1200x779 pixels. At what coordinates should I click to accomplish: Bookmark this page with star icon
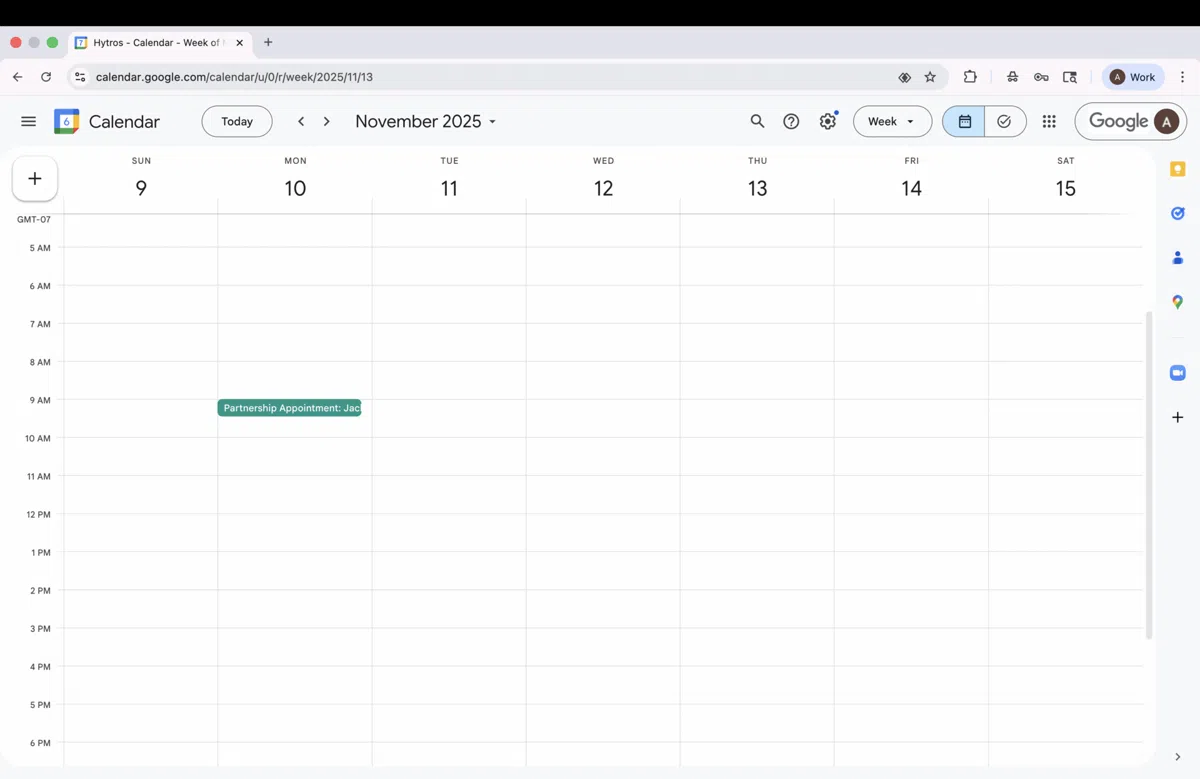click(930, 77)
